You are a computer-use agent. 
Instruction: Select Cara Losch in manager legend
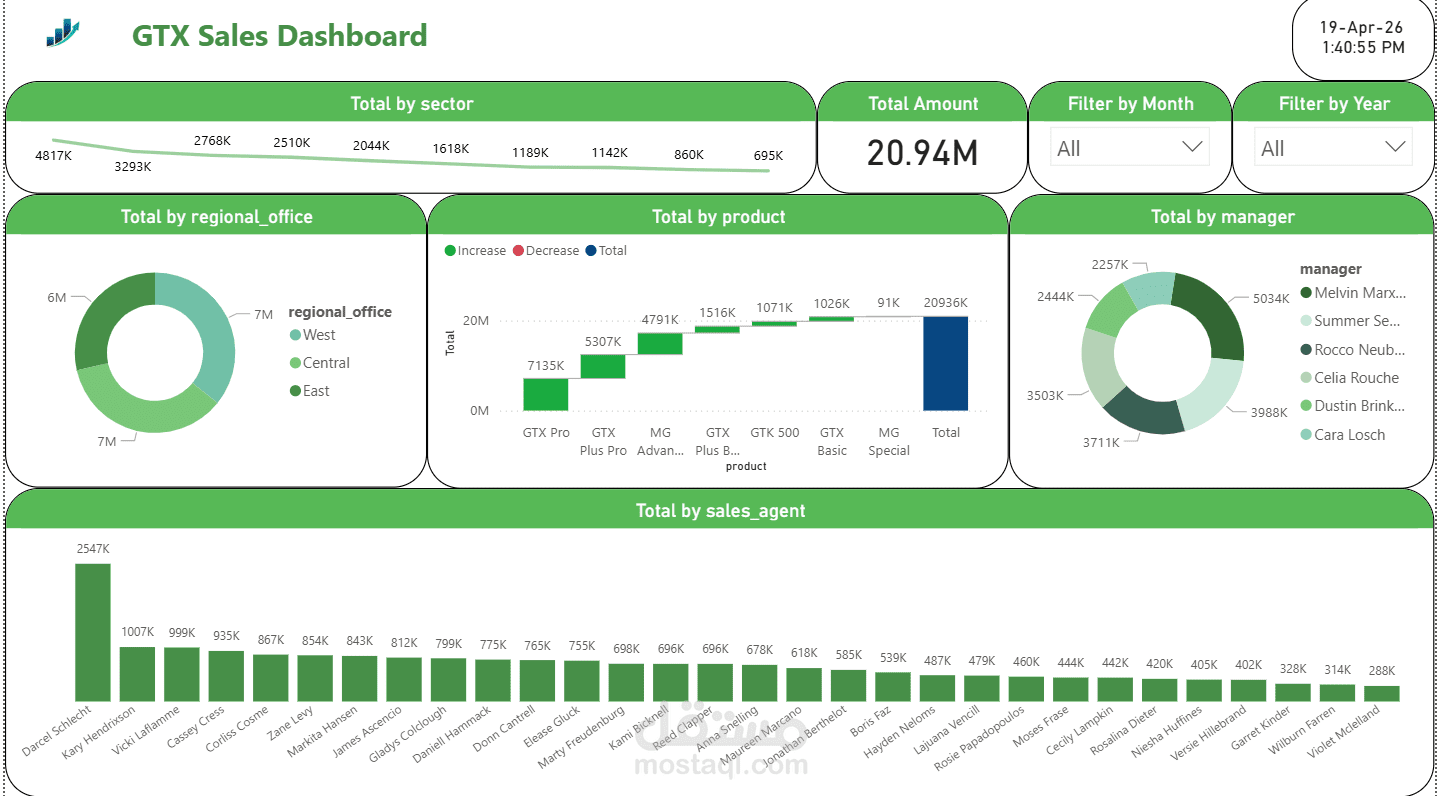(1343, 435)
